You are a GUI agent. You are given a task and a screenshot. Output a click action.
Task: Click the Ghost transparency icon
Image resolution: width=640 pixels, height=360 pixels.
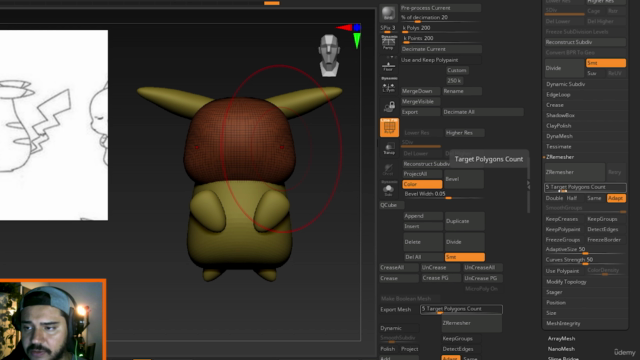click(388, 169)
